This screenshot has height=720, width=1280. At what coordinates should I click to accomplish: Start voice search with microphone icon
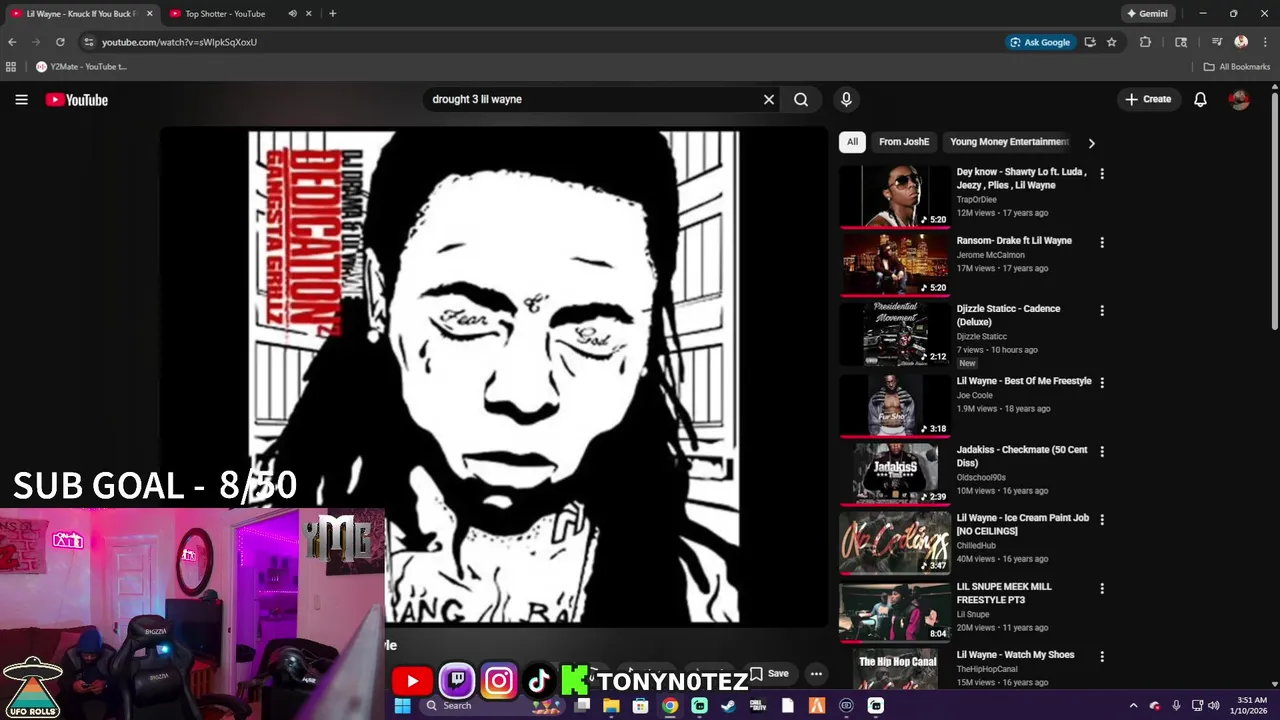pos(846,99)
